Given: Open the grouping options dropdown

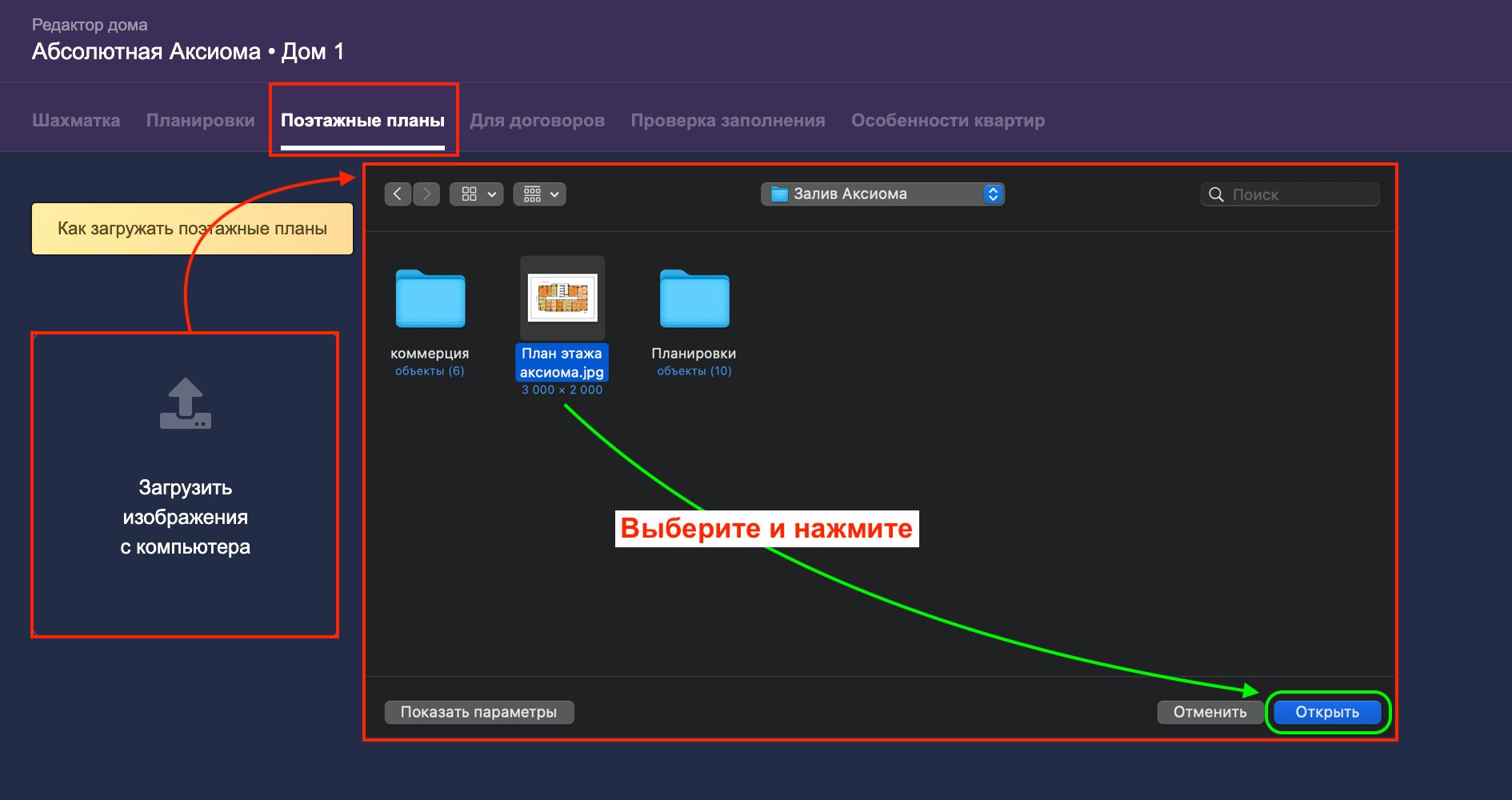Looking at the screenshot, I should [540, 194].
